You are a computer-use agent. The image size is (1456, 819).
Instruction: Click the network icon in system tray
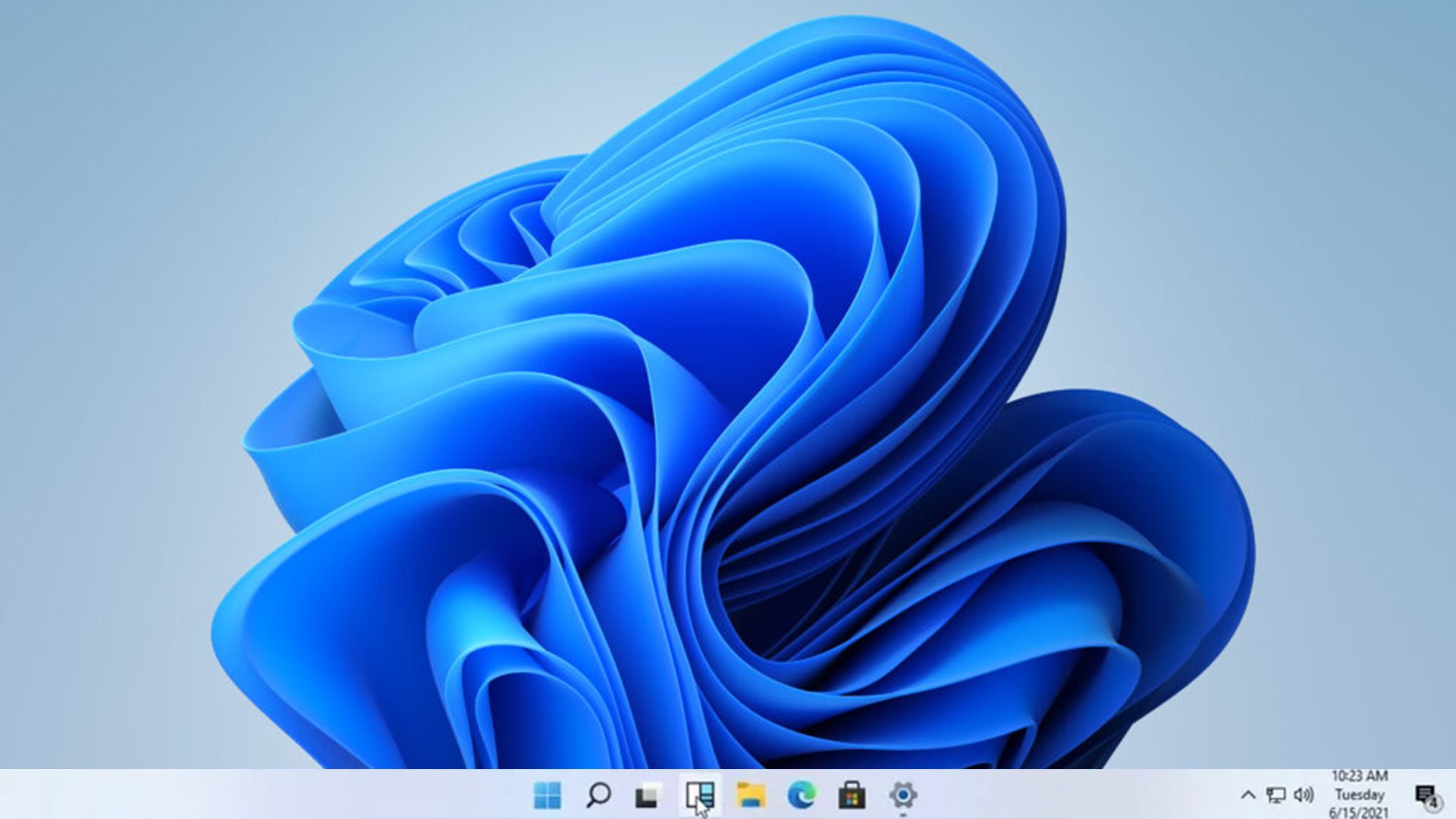pyautogui.click(x=1276, y=795)
